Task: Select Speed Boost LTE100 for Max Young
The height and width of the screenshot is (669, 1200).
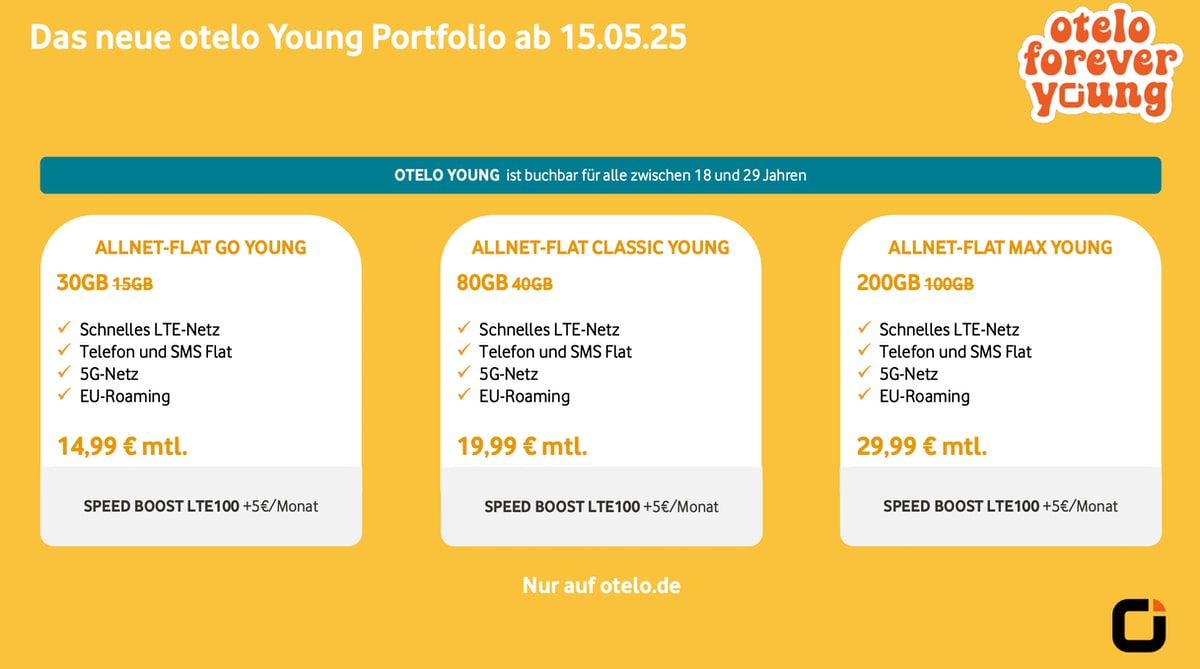Action: (x=1000, y=506)
